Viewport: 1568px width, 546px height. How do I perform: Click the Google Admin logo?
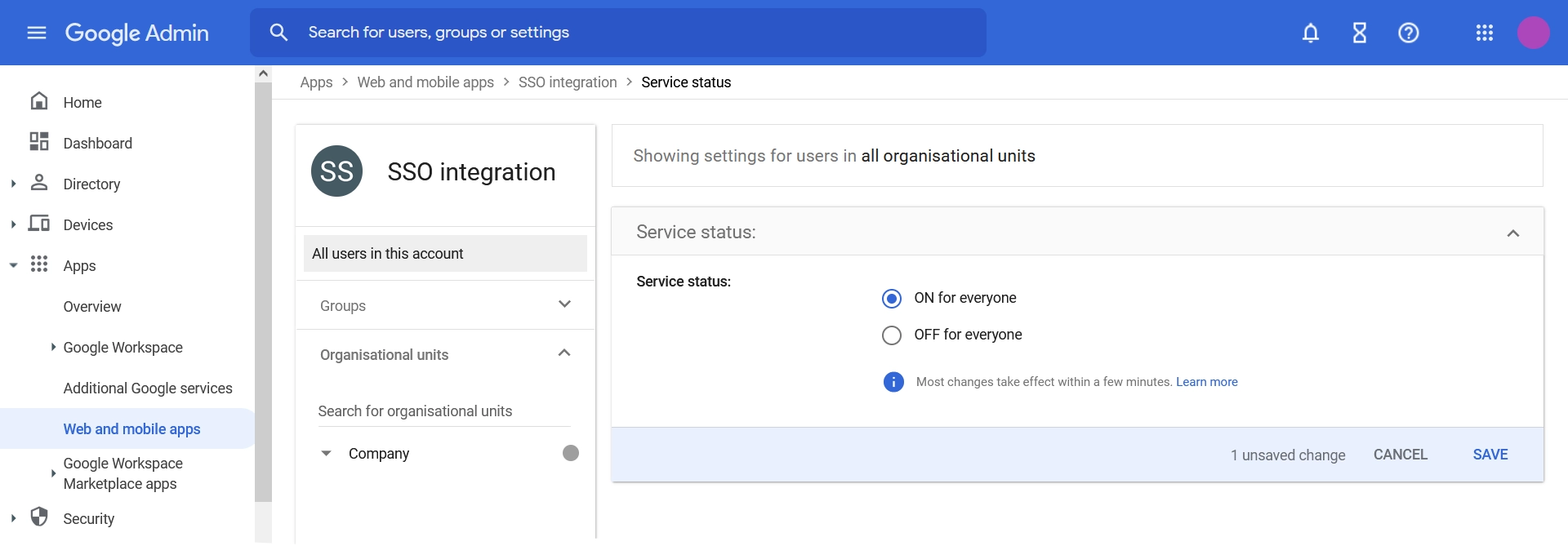(x=136, y=33)
